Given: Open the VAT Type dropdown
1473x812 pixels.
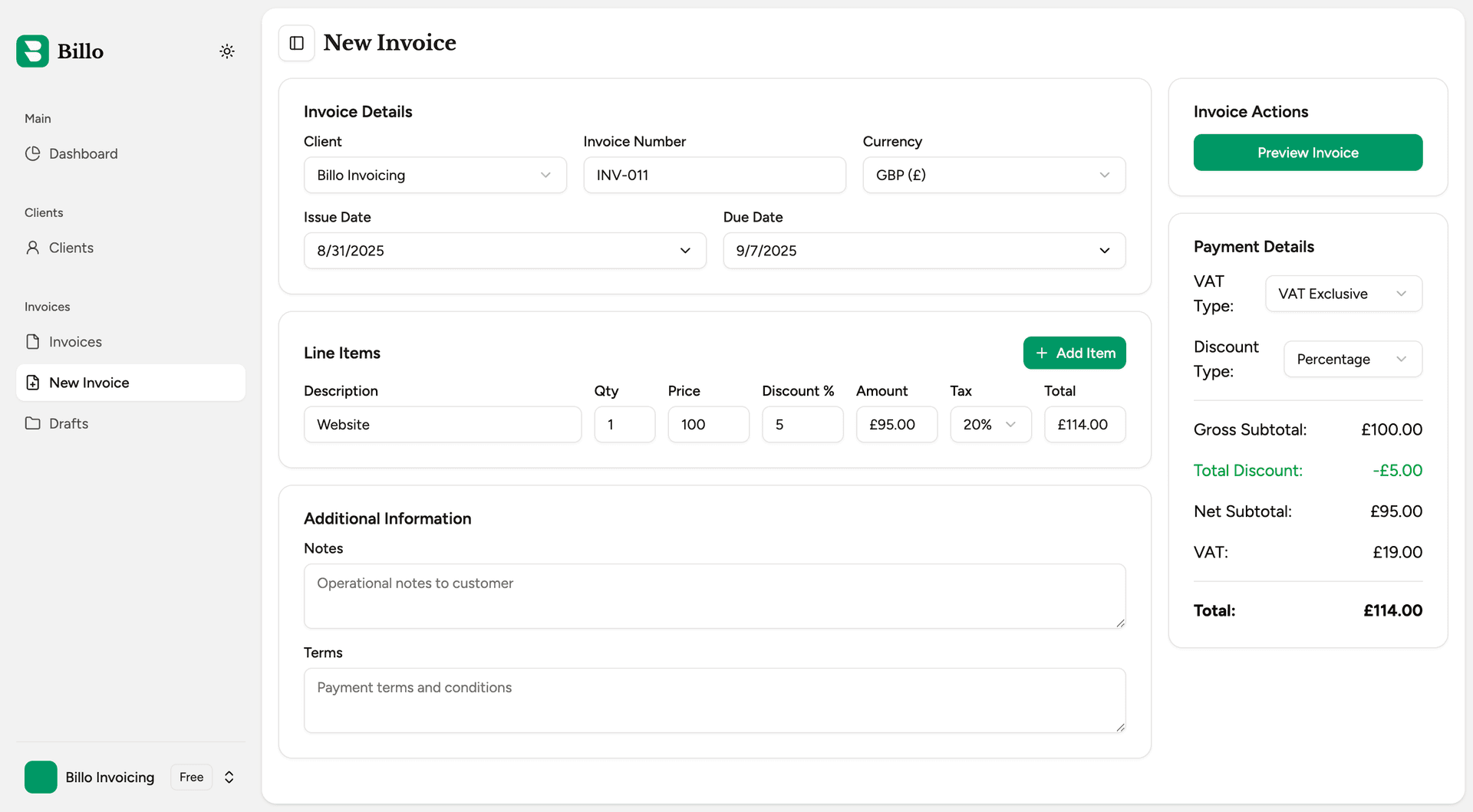Looking at the screenshot, I should click(1343, 294).
